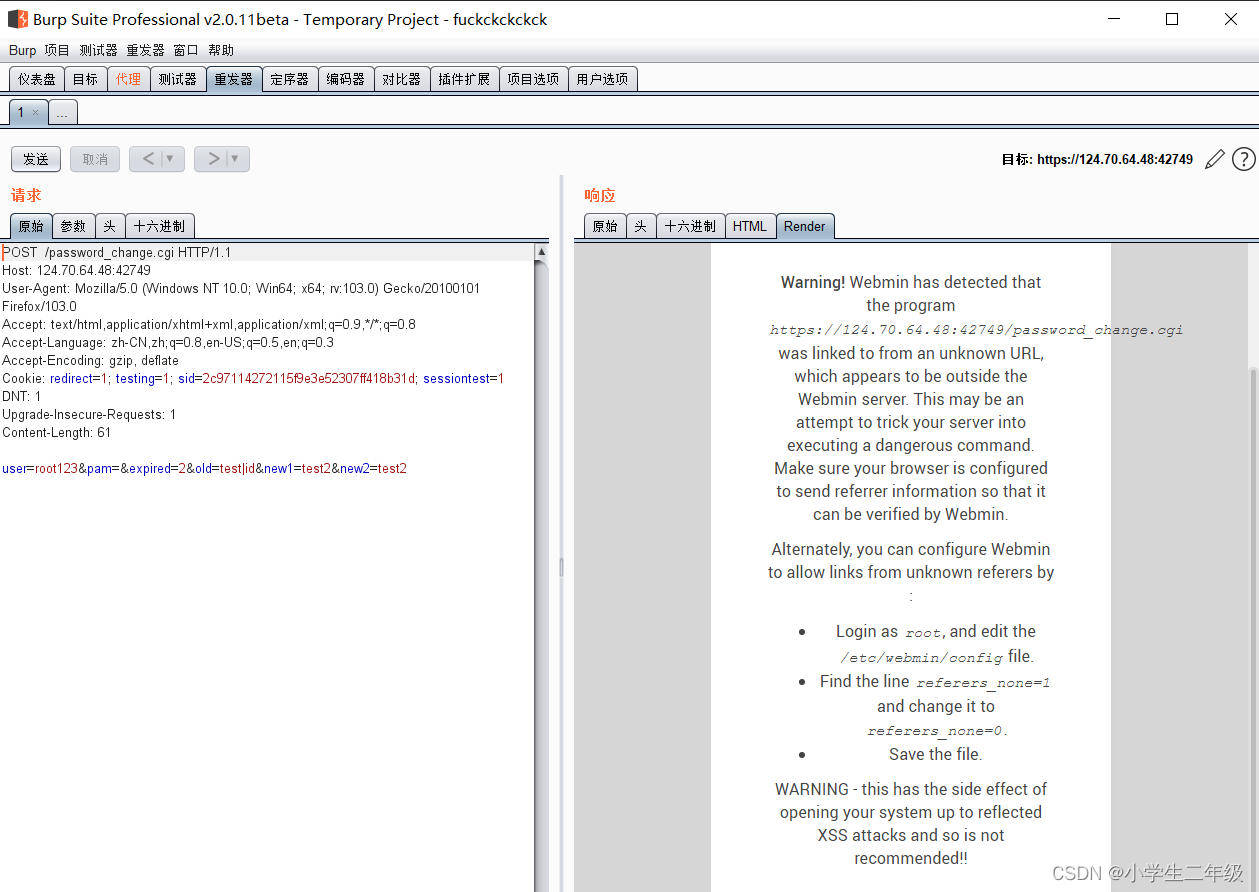Select request 参数 view tab

point(73,226)
